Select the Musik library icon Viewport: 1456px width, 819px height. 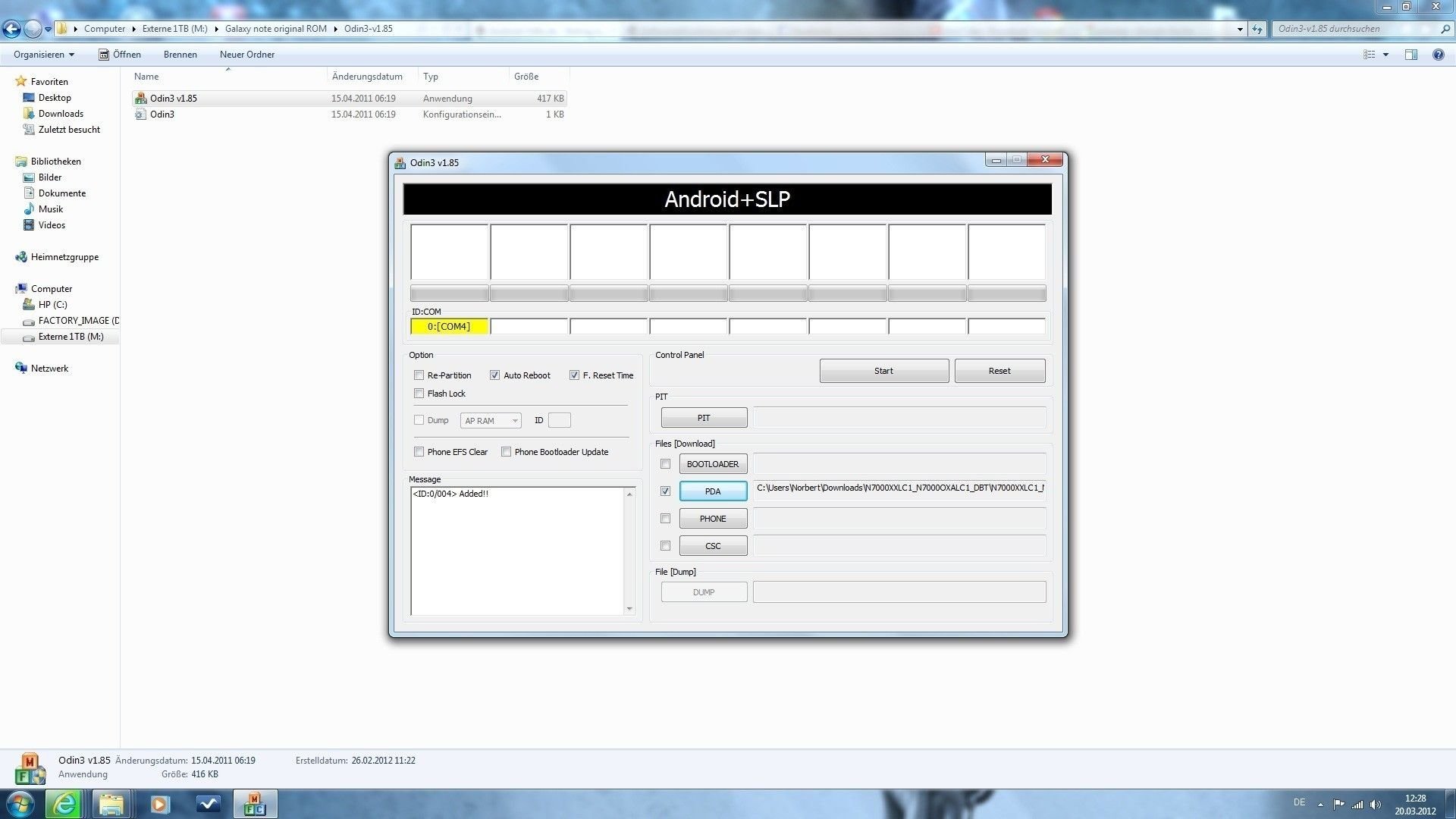click(x=29, y=209)
